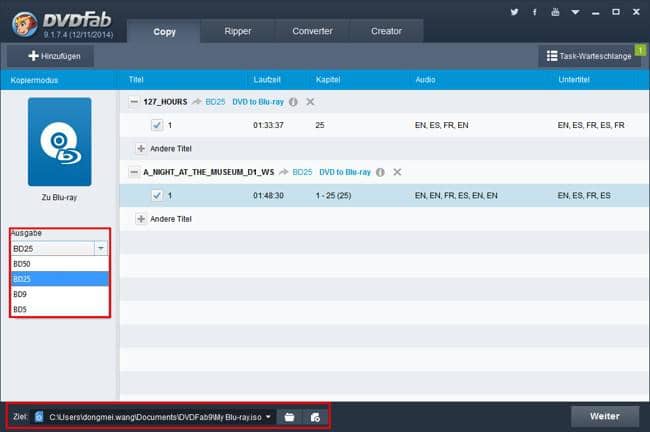The image size is (650, 432).
Task: Switch to the Converter tab
Action: (x=312, y=31)
